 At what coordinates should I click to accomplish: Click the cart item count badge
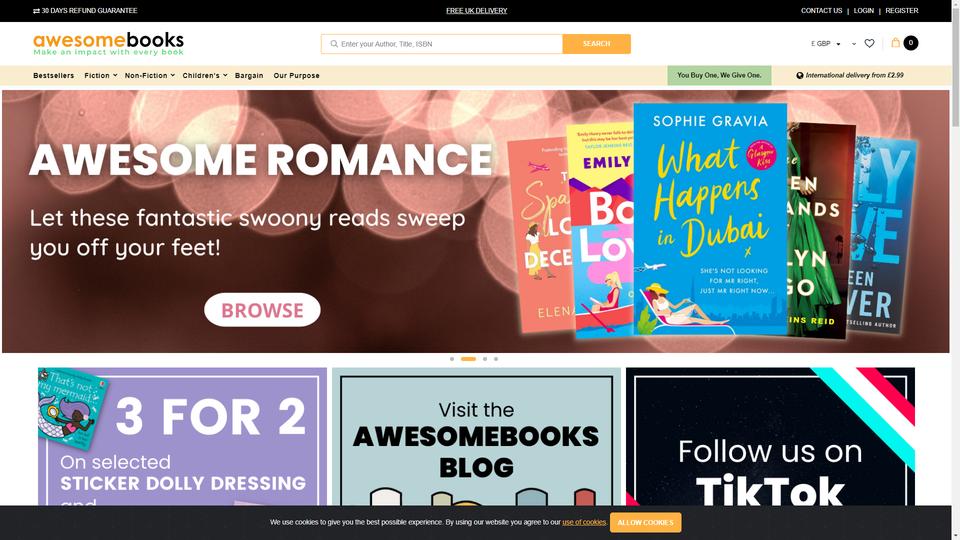911,43
